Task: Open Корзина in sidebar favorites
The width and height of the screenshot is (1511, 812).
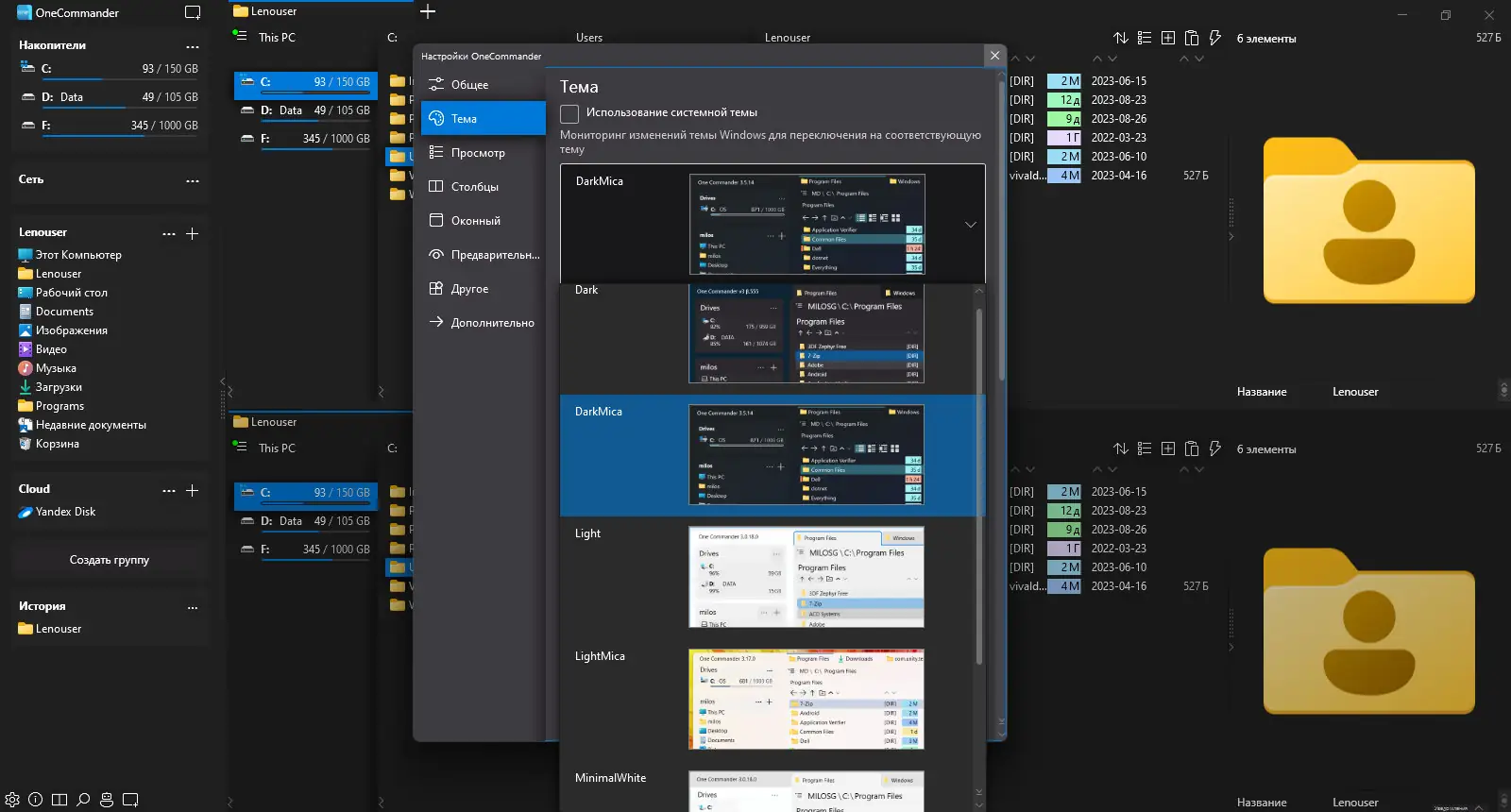Action: point(48,444)
